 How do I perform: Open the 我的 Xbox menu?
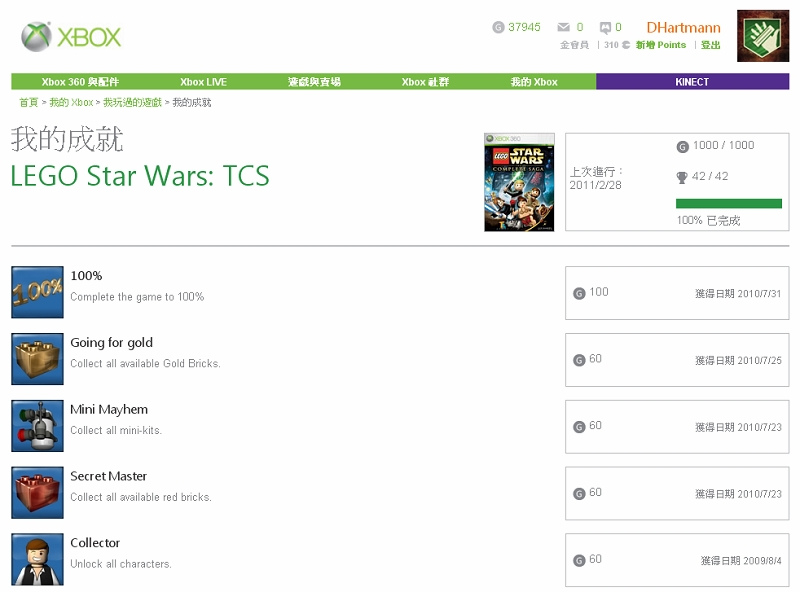click(534, 82)
